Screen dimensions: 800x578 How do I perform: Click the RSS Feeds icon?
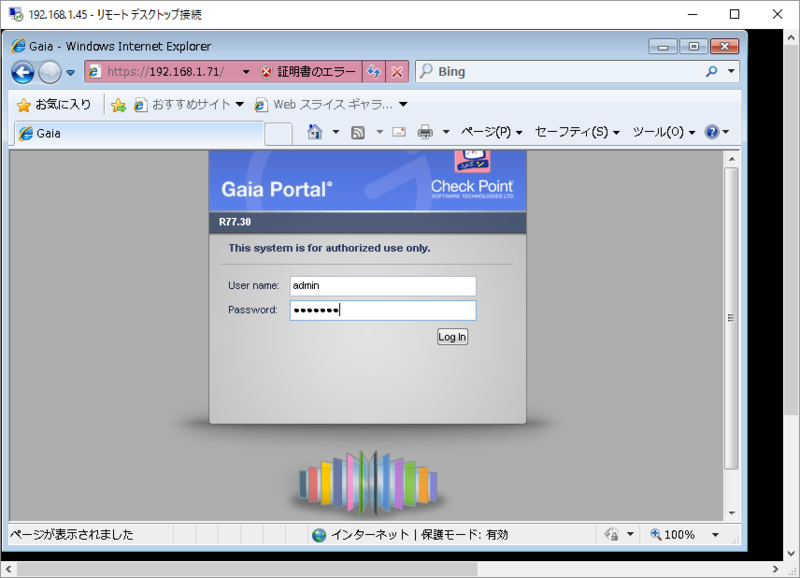click(x=358, y=133)
